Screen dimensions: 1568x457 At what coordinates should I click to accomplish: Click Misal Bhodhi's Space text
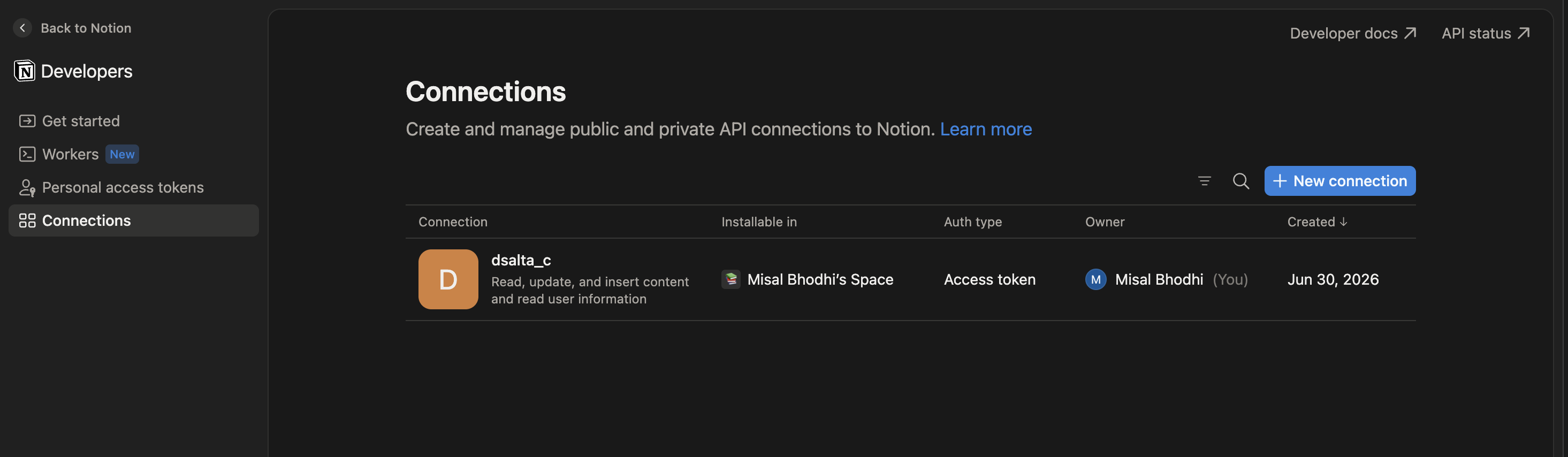[820, 279]
